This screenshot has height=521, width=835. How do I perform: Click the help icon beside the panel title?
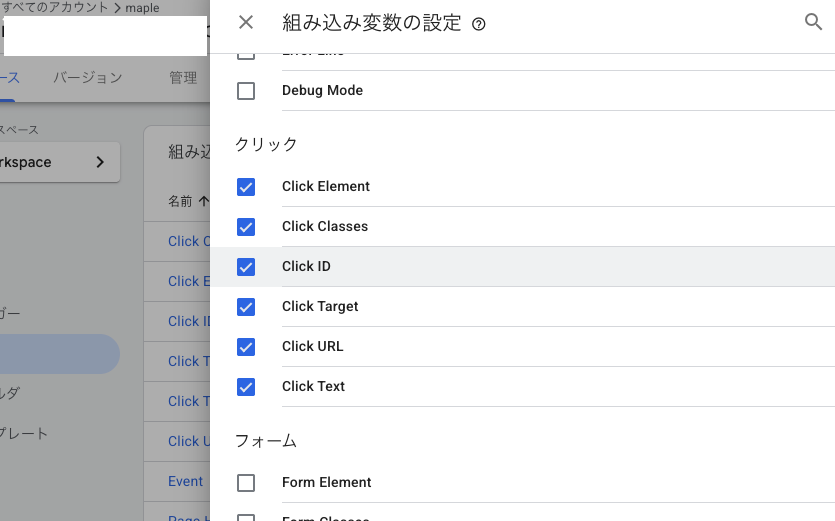click(x=478, y=24)
